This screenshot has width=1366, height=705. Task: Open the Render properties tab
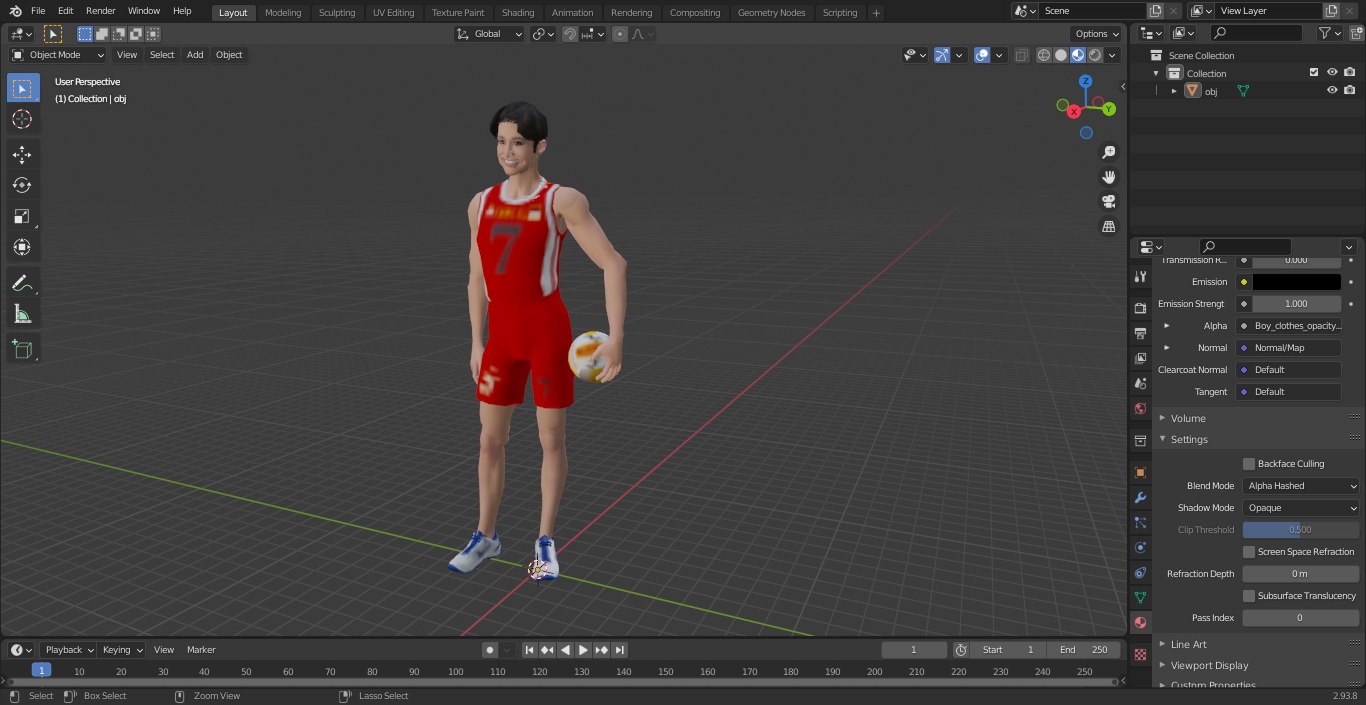click(x=1140, y=308)
